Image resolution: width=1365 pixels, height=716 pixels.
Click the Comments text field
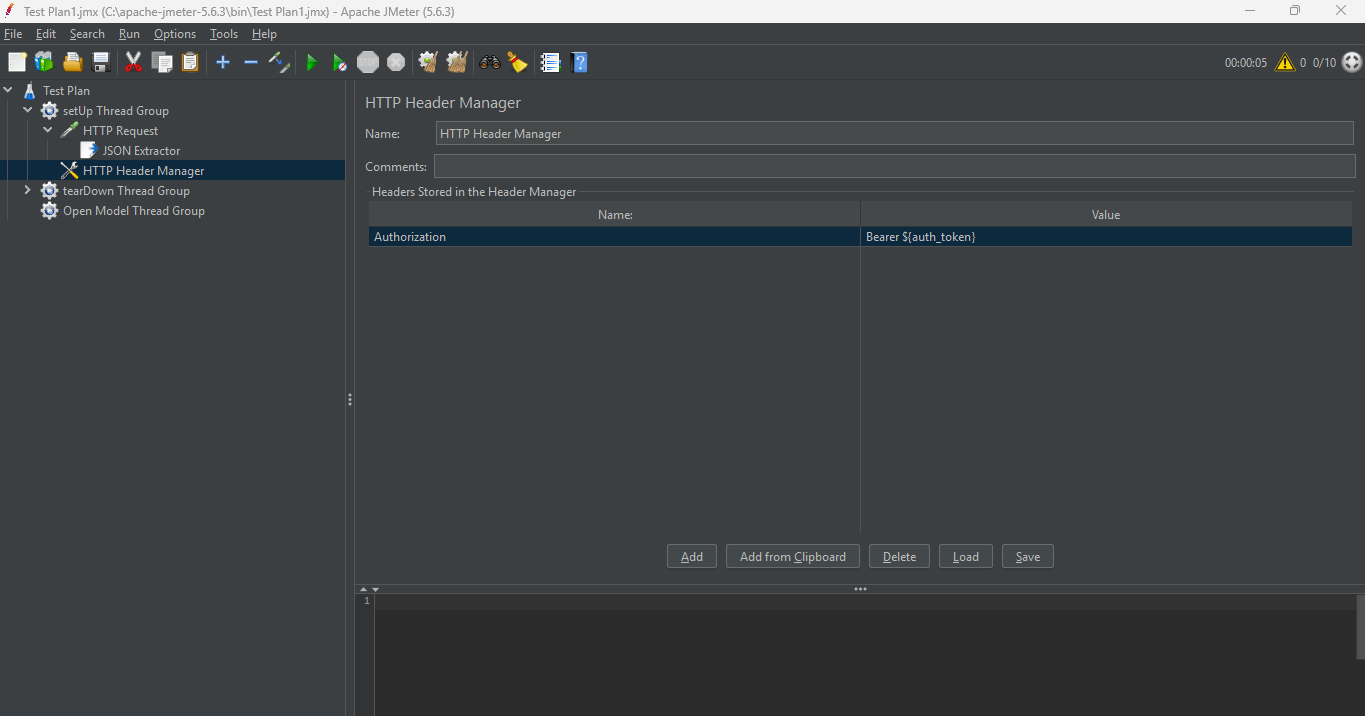pyautogui.click(x=895, y=166)
